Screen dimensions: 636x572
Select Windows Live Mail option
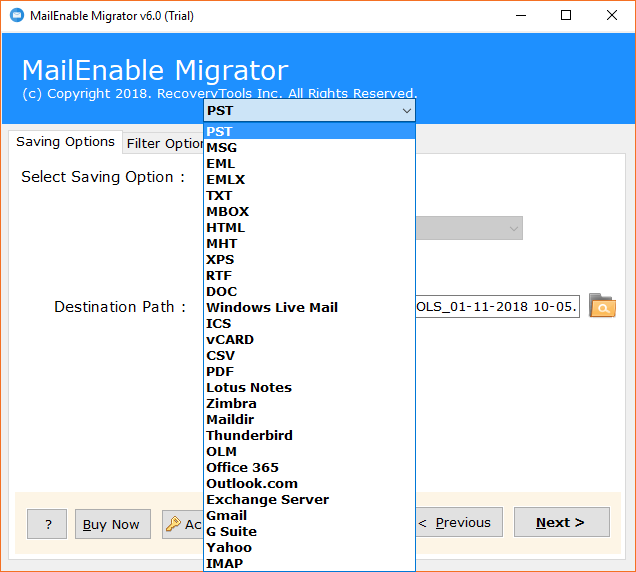(309, 308)
